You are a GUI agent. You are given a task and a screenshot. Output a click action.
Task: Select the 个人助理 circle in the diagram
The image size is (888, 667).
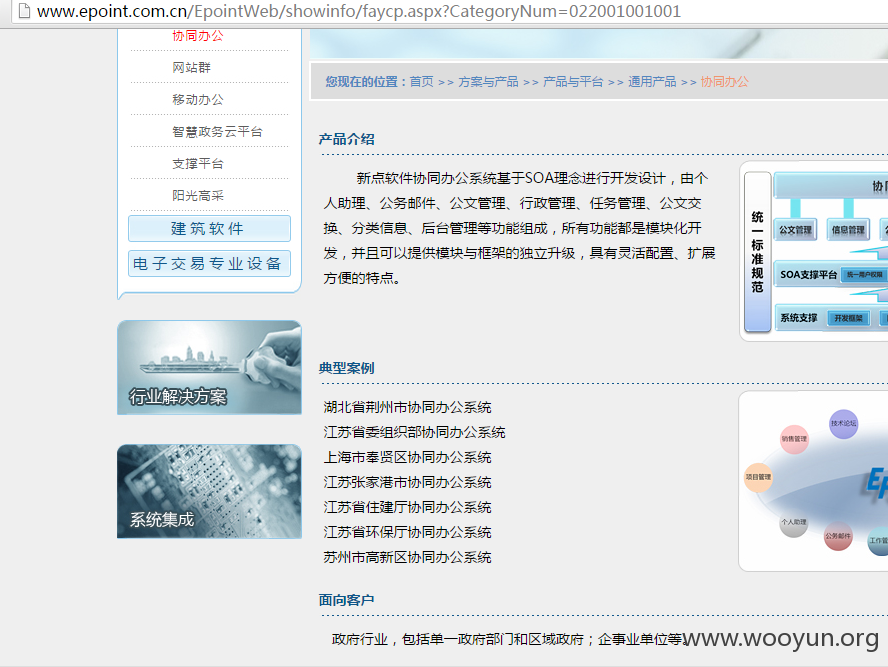coord(793,520)
